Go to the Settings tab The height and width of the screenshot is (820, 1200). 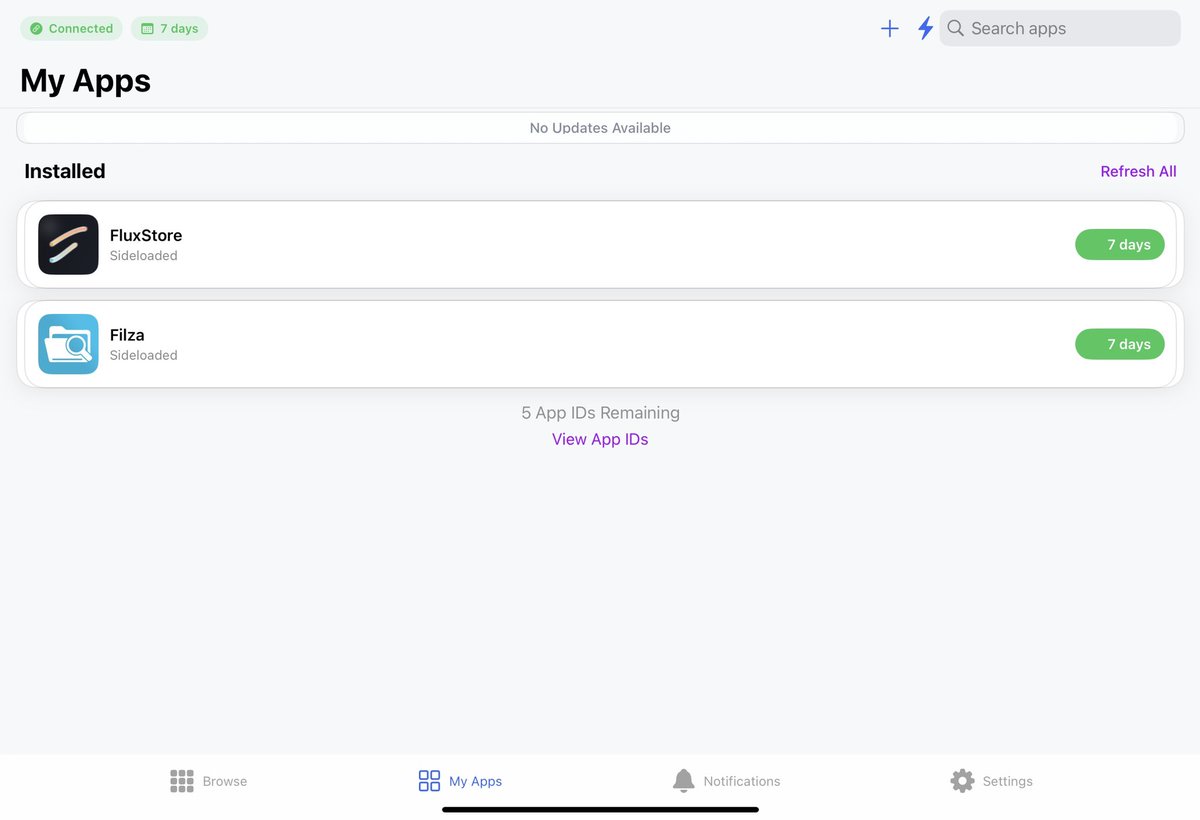coord(991,781)
